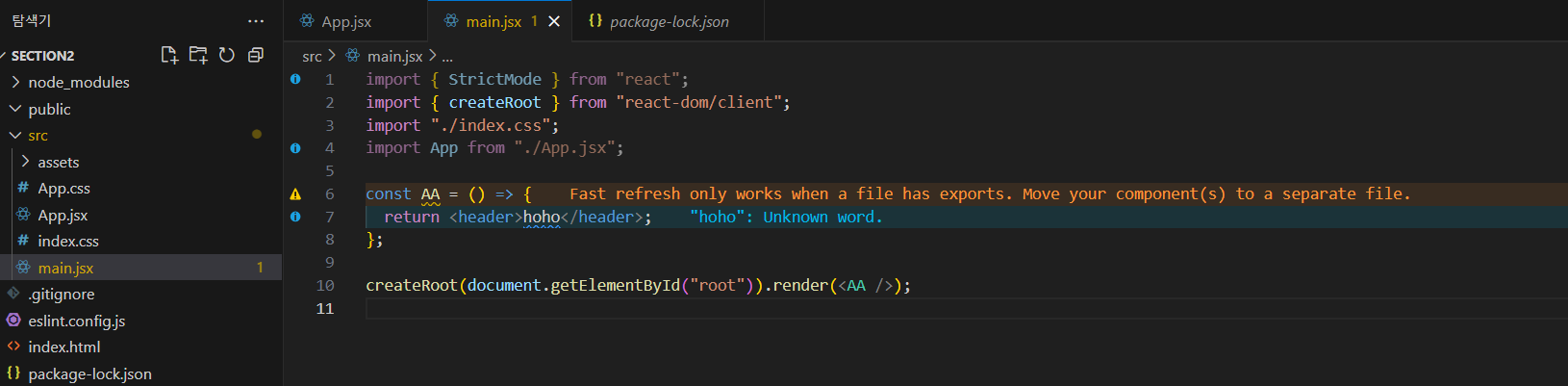Click line number 8 in the gutter
Image resolution: width=1568 pixels, height=386 pixels.
pos(330,240)
